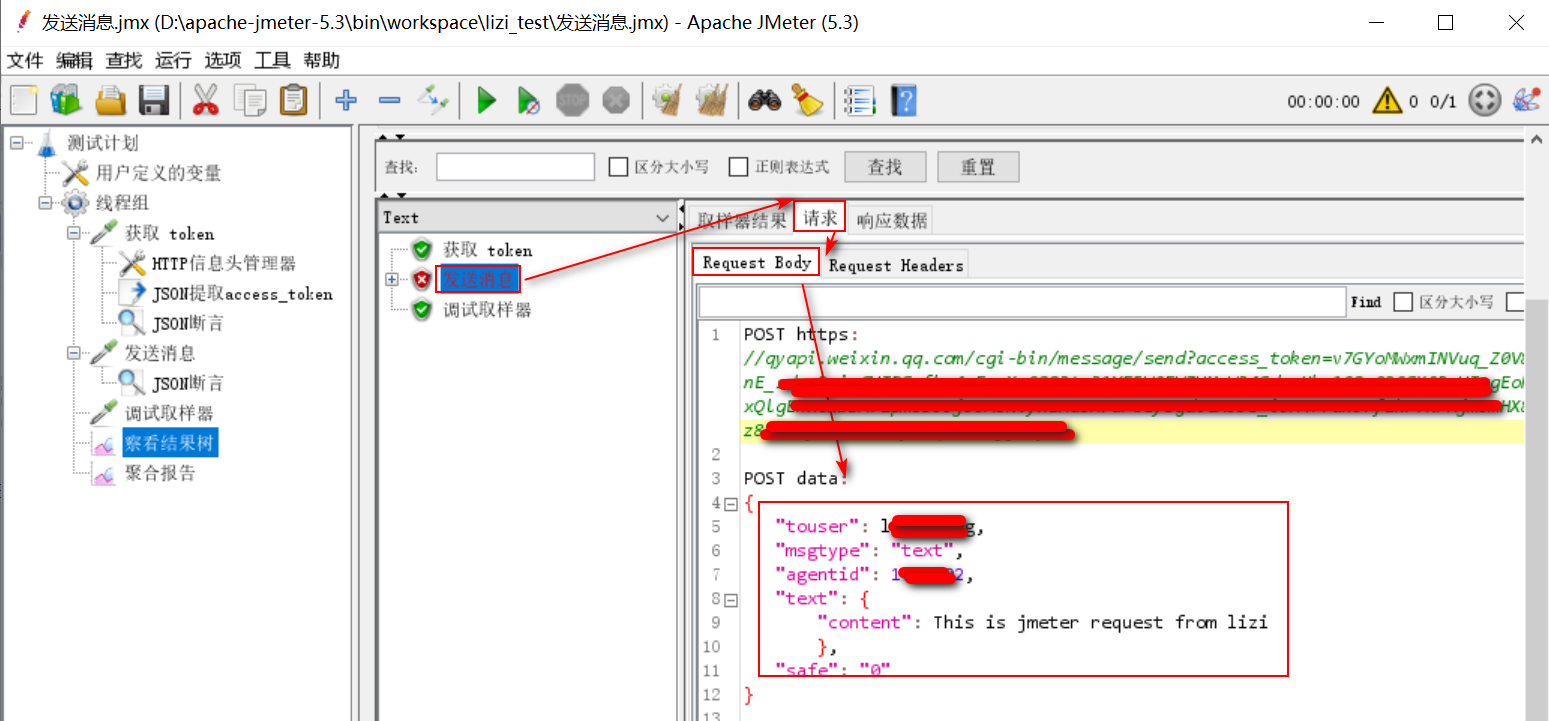Click the yellow warning triangle icon
The width and height of the screenshot is (1549, 721).
1387,100
